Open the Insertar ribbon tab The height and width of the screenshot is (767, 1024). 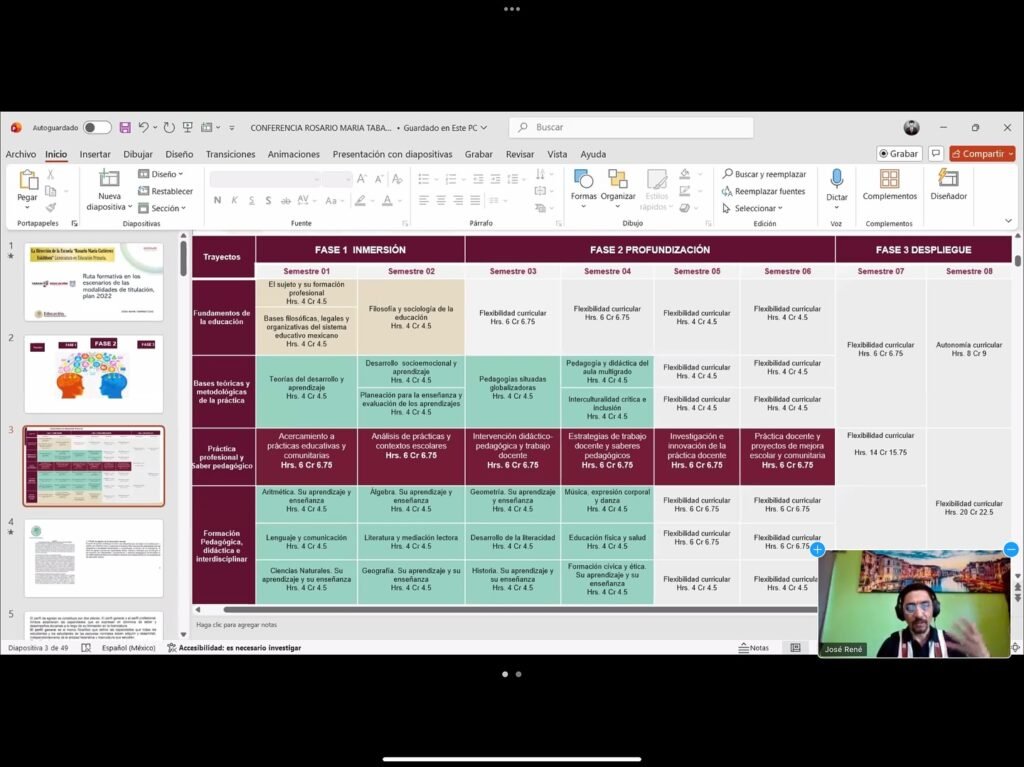tap(95, 154)
